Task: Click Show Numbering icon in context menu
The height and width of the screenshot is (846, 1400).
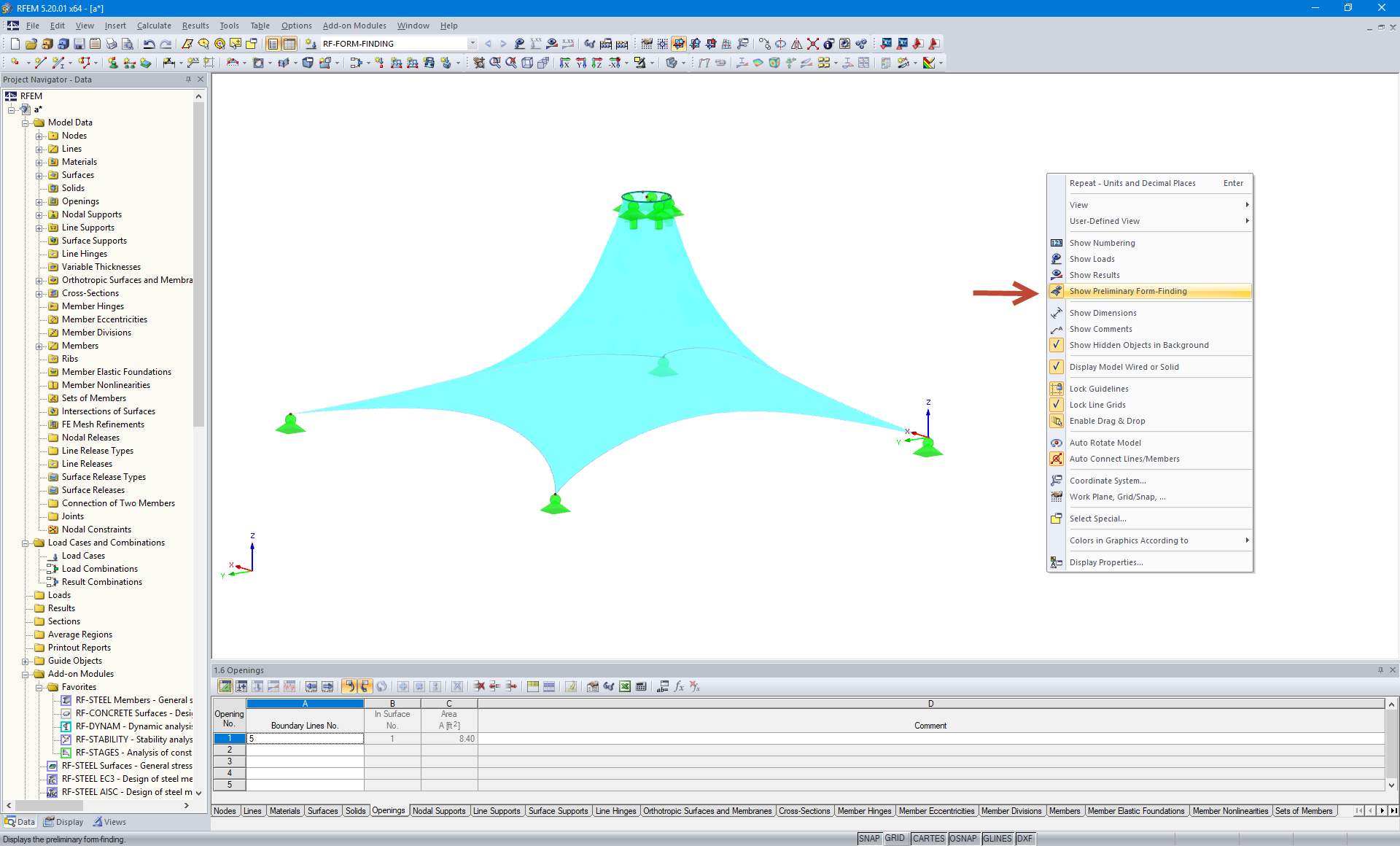Action: pos(1056,243)
